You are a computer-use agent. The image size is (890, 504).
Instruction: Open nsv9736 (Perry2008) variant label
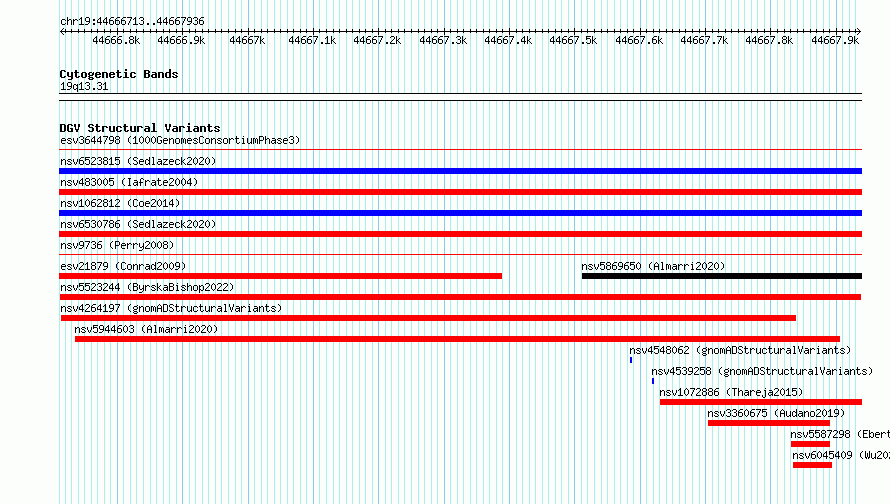point(117,245)
